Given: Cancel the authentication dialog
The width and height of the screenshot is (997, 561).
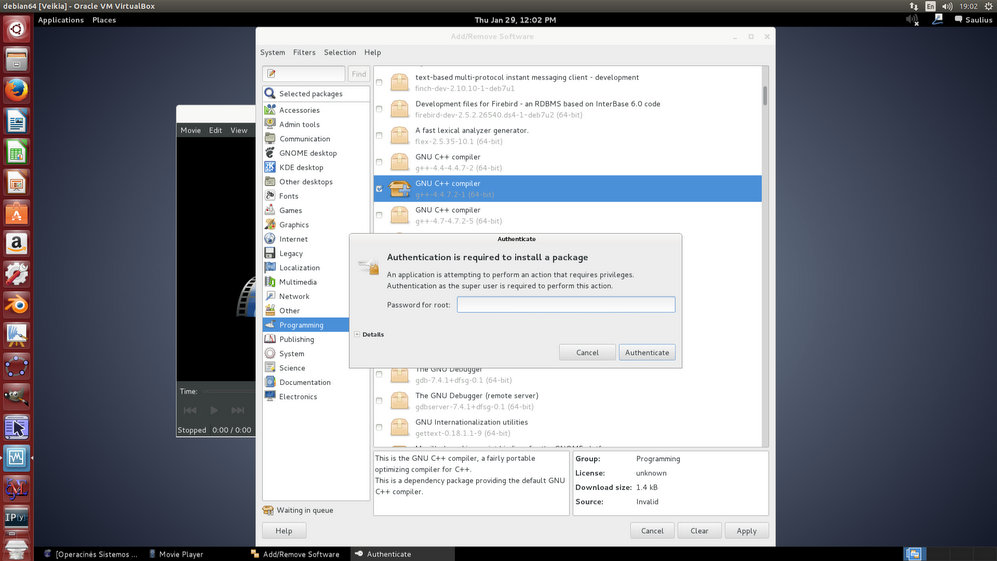Looking at the screenshot, I should 587,352.
